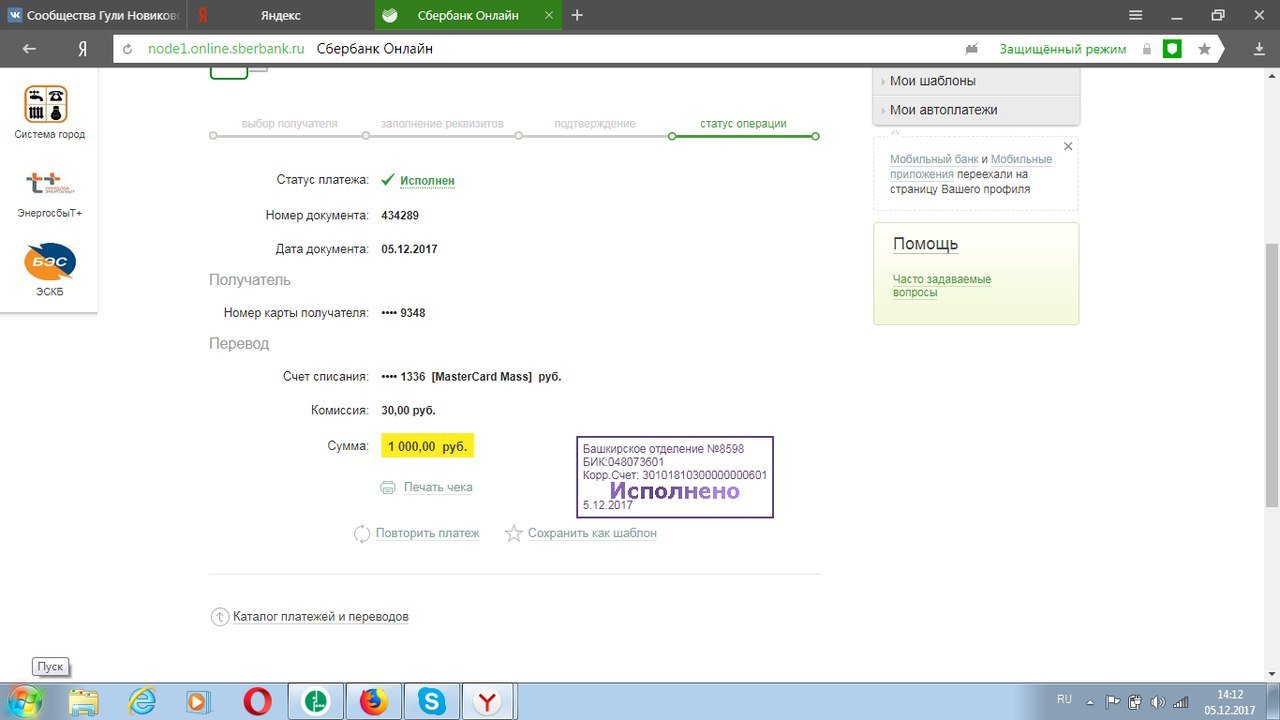
Task: Open Мобильный банк link
Action: [934, 159]
